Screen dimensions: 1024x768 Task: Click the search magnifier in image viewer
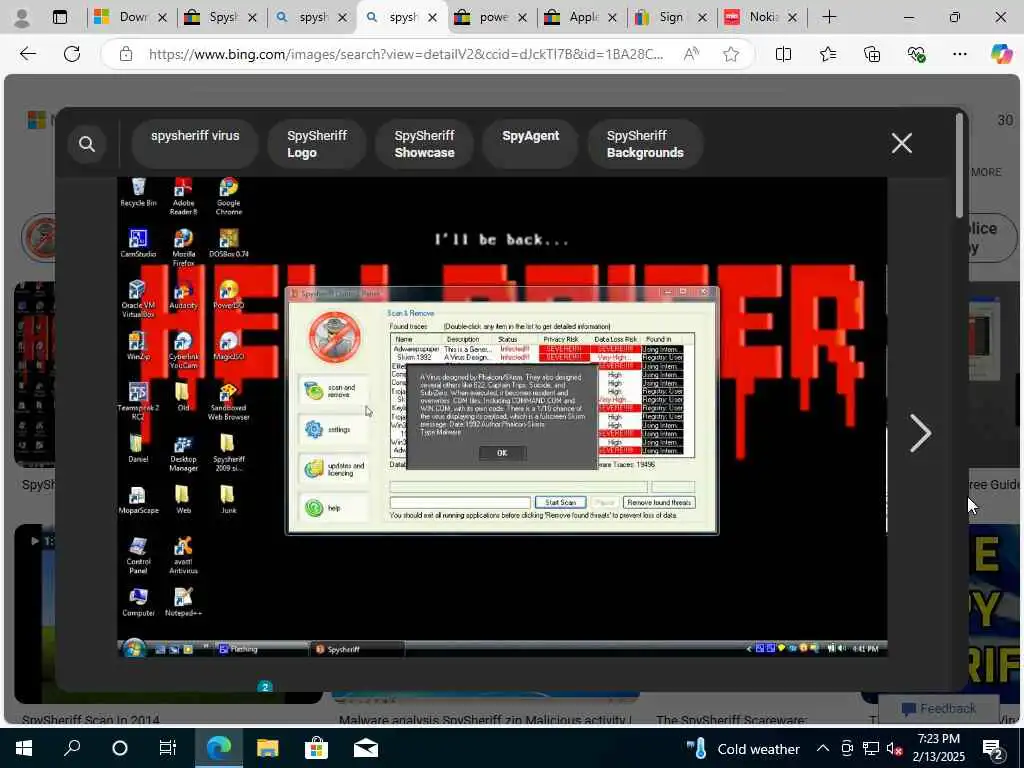87,144
